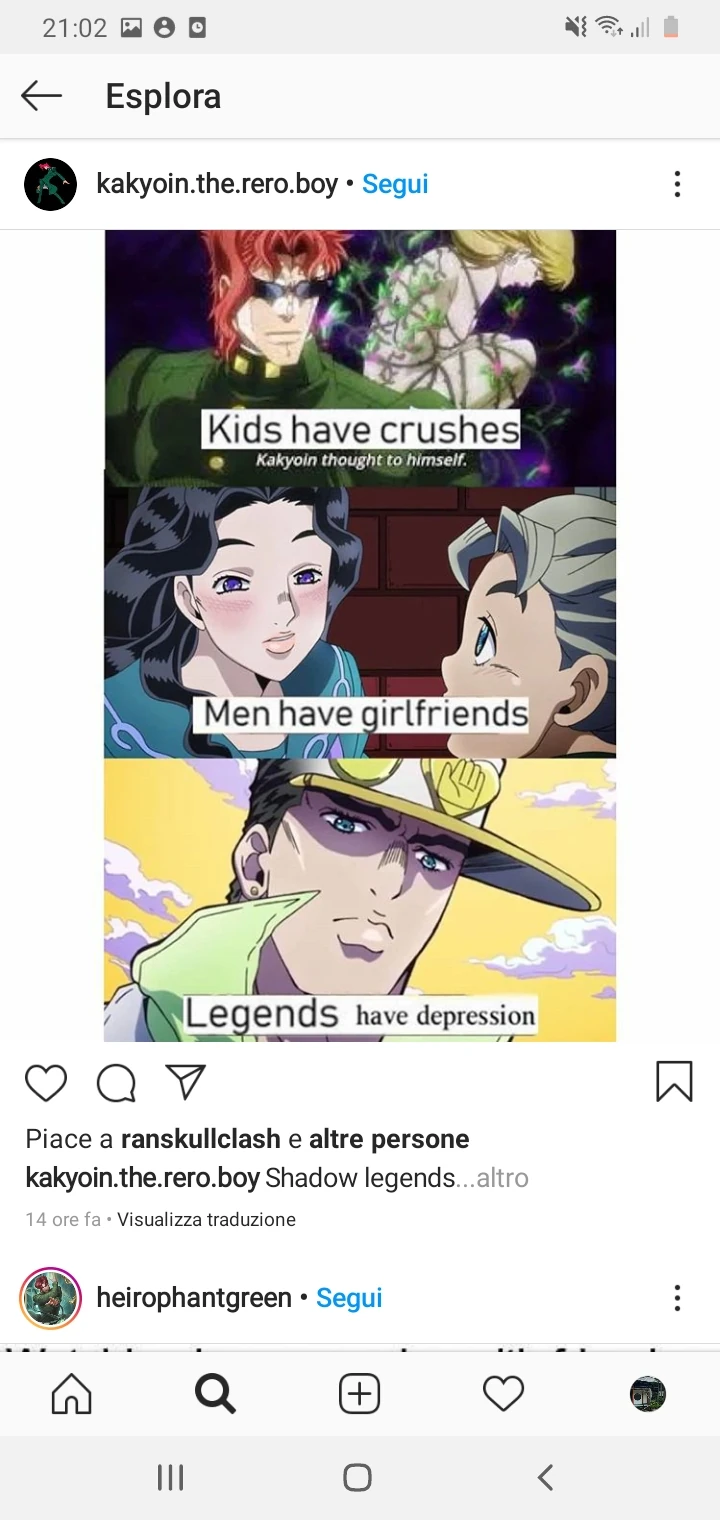This screenshot has width=720, height=1520.
Task: Open the activity heart in the bottom bar
Action: [x=503, y=1393]
